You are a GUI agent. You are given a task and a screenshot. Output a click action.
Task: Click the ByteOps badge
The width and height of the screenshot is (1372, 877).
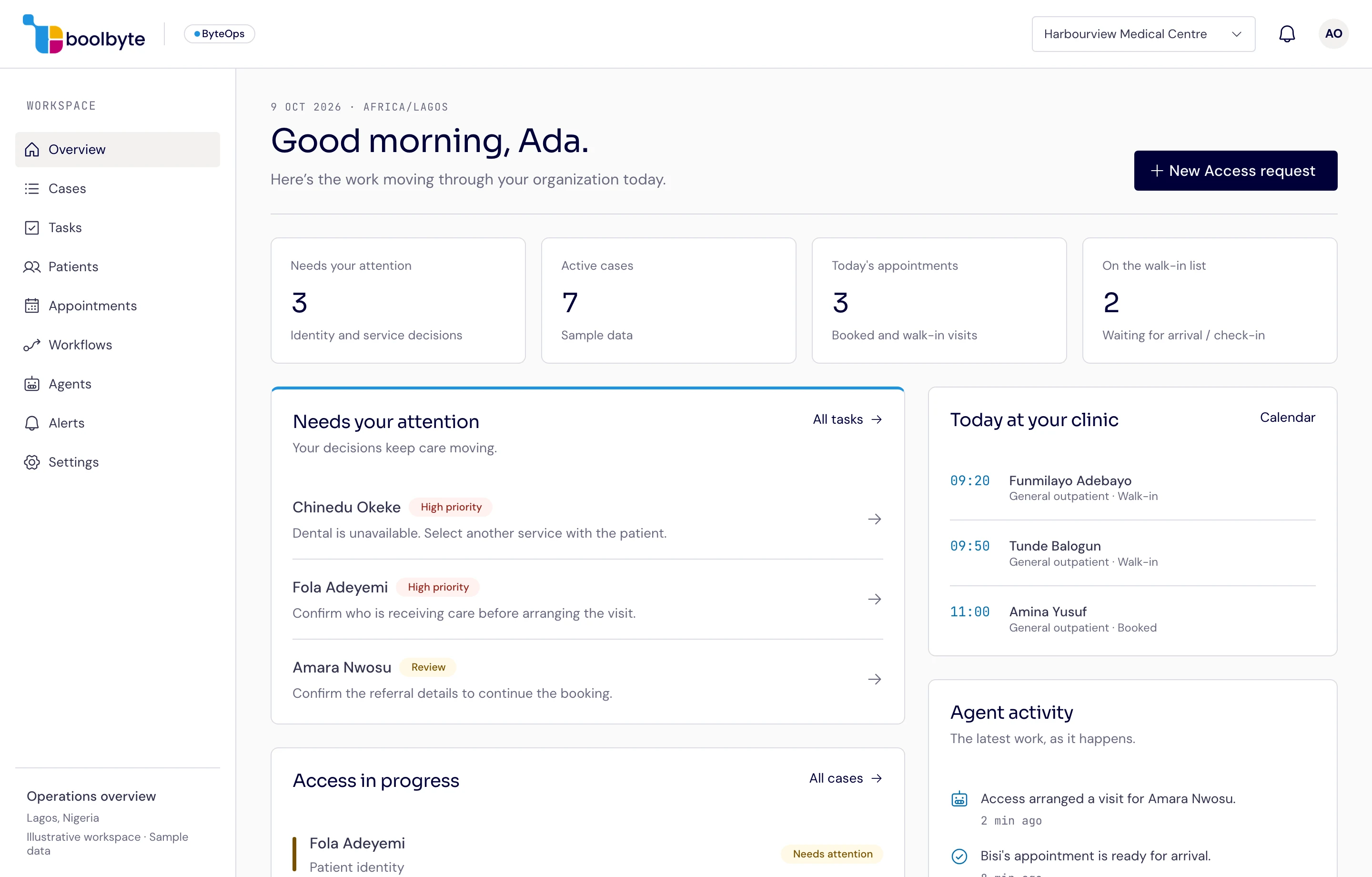219,34
